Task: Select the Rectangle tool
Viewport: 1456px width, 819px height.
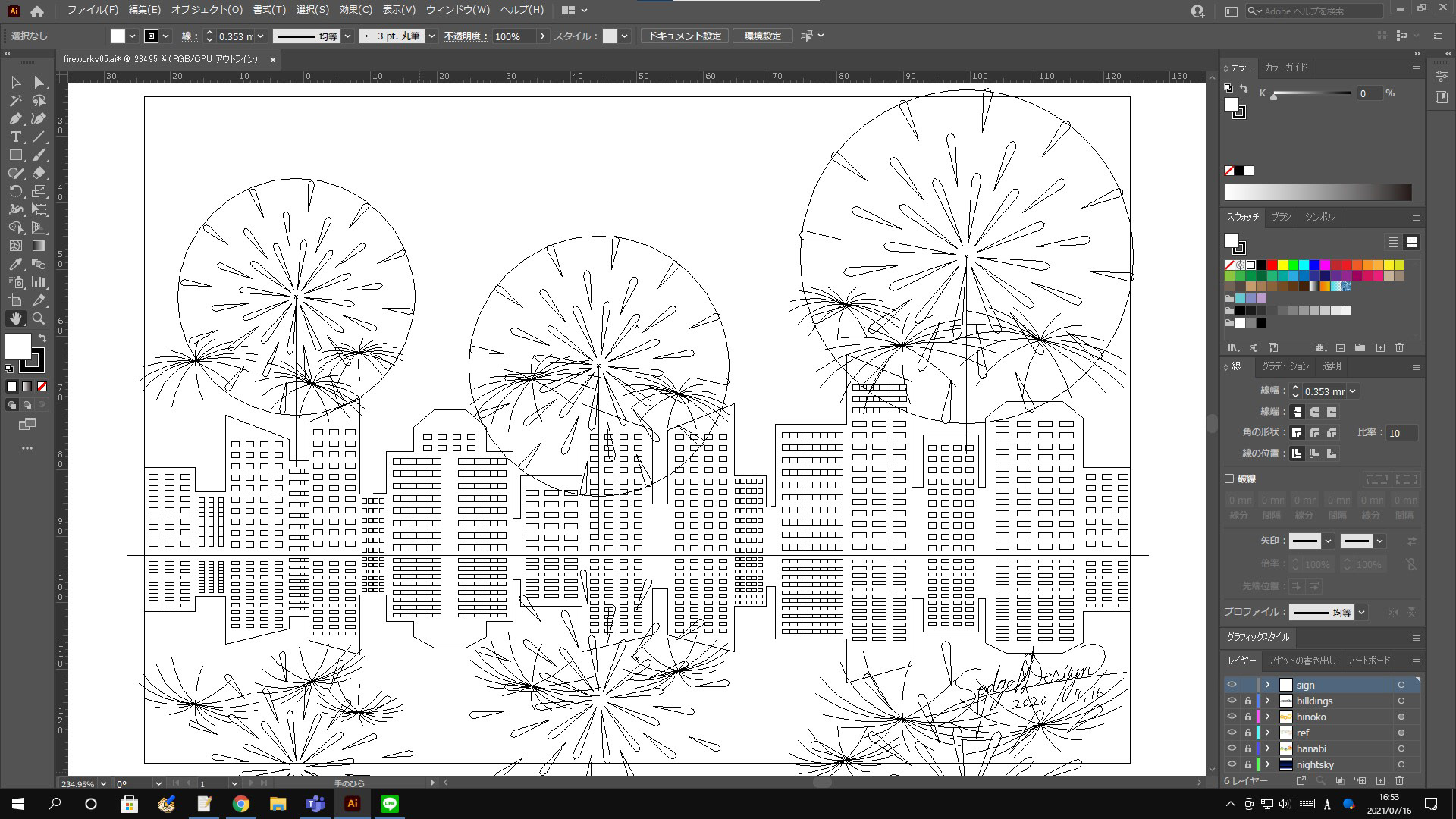Action: [16, 155]
